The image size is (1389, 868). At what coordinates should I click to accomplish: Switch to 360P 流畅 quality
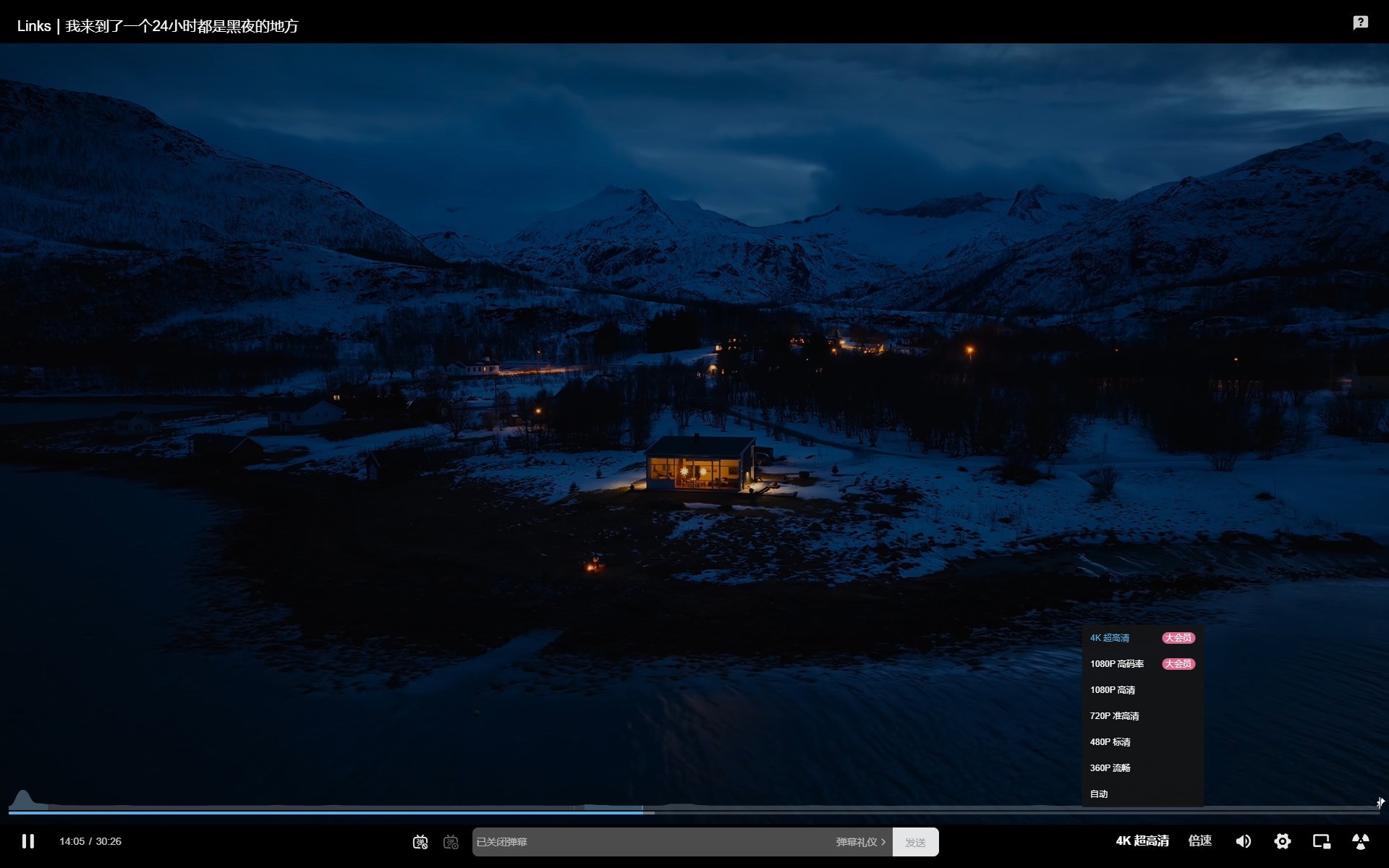pyautogui.click(x=1110, y=768)
